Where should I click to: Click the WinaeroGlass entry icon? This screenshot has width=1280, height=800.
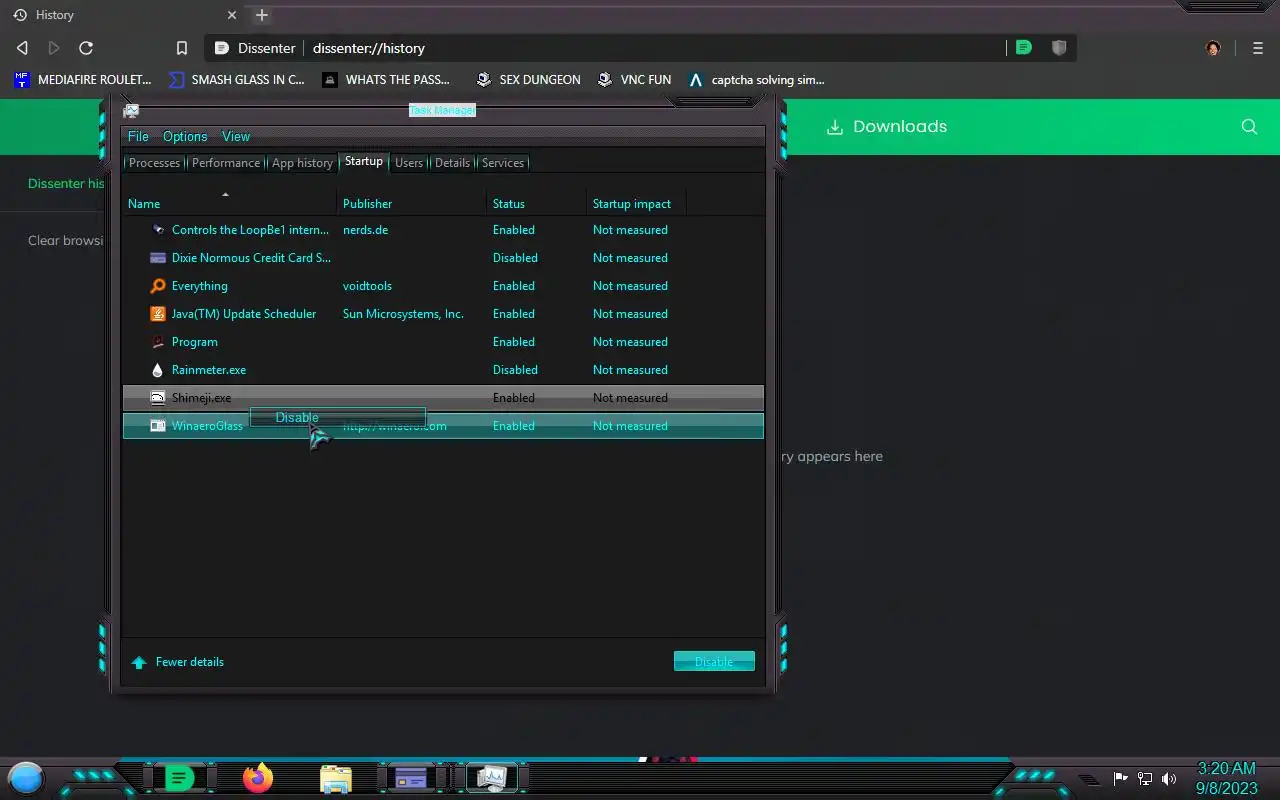click(158, 426)
